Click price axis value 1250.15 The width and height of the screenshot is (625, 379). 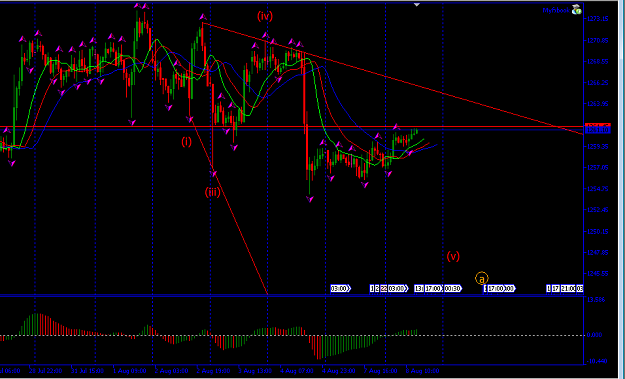(x=597, y=231)
